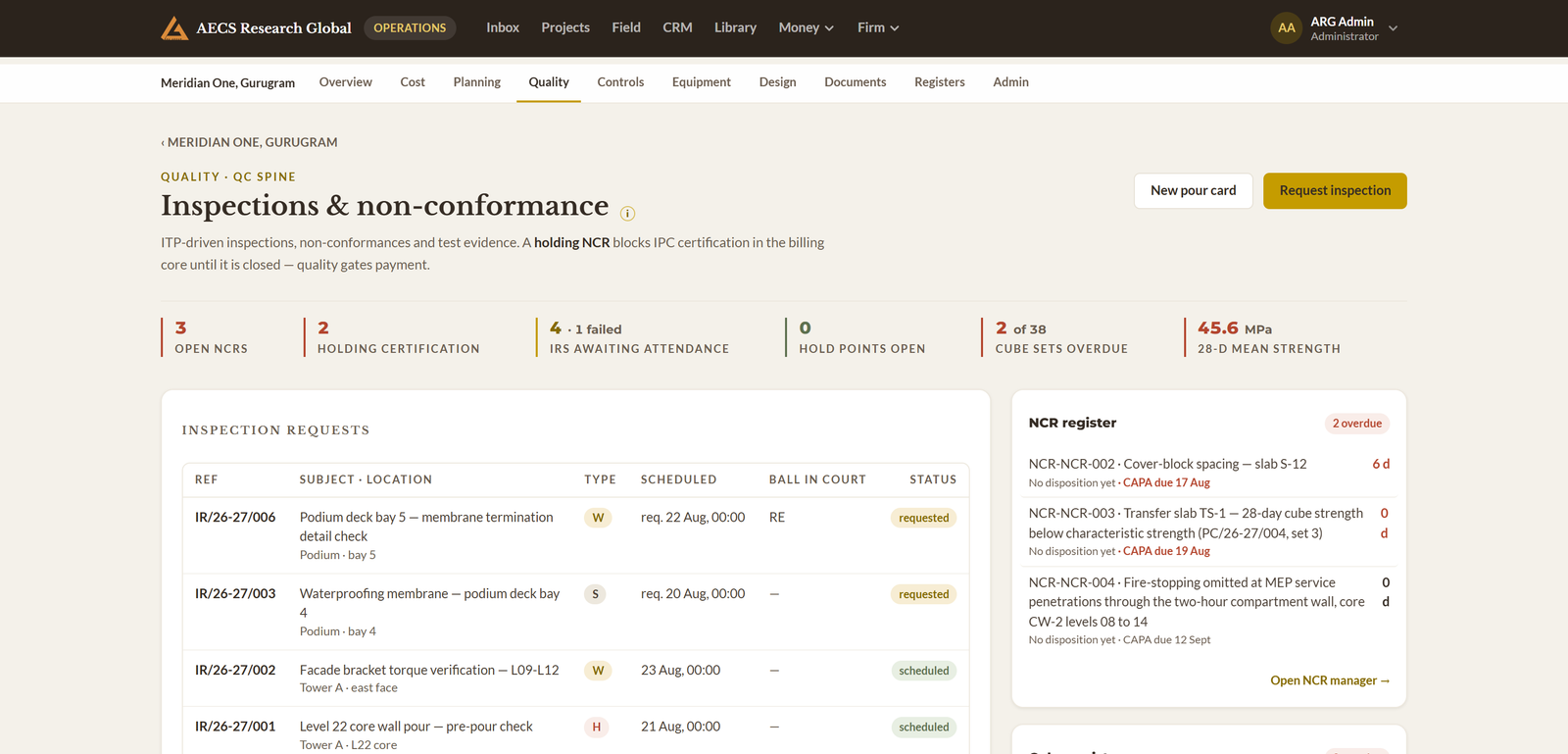This screenshot has width=1568, height=754.
Task: Open the Planning tab
Action: point(477,82)
